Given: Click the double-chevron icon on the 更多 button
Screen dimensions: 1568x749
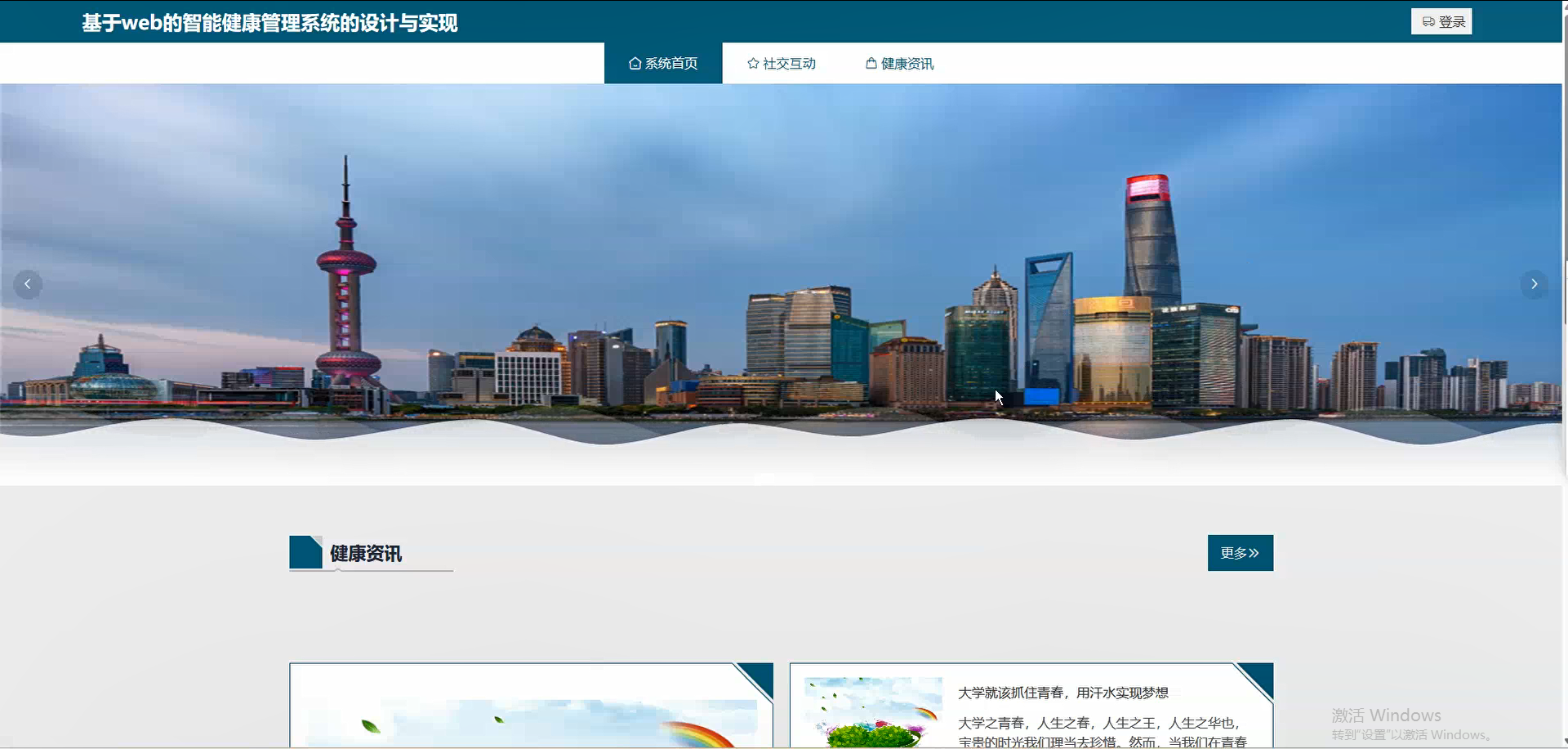Looking at the screenshot, I should (x=1255, y=552).
